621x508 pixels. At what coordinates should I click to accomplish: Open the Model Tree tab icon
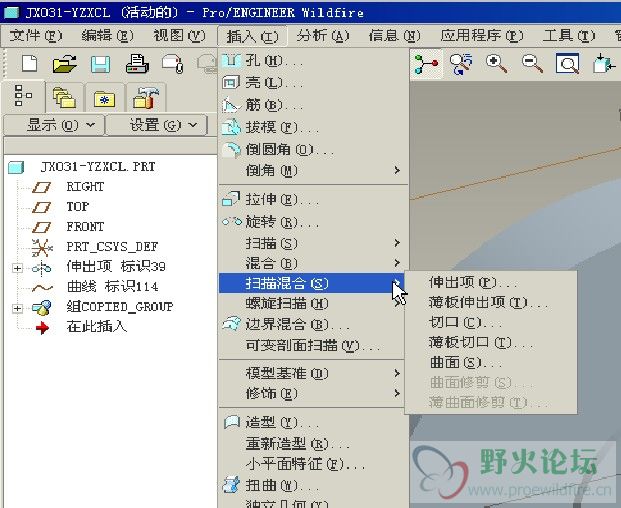pos(23,96)
